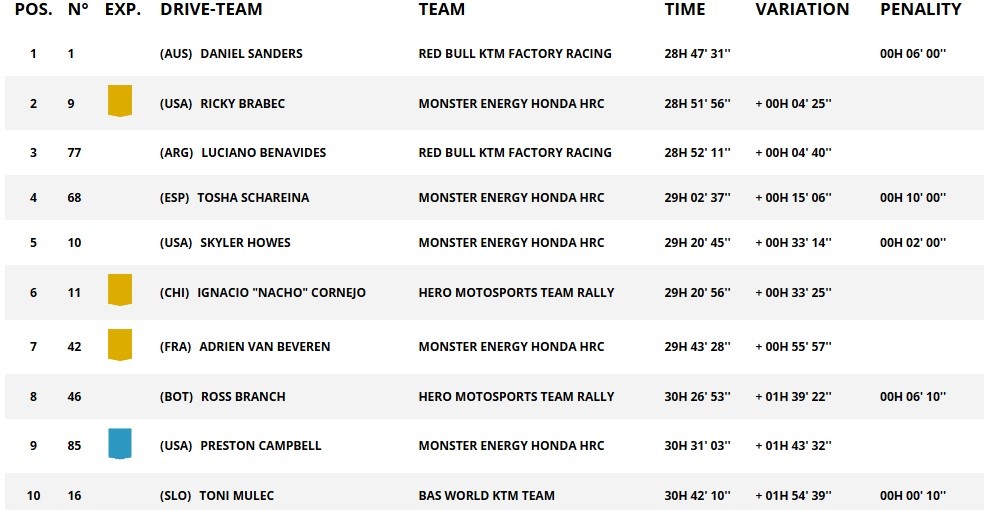Click Ignacio Cornejo's yellow experience badge

120,290
